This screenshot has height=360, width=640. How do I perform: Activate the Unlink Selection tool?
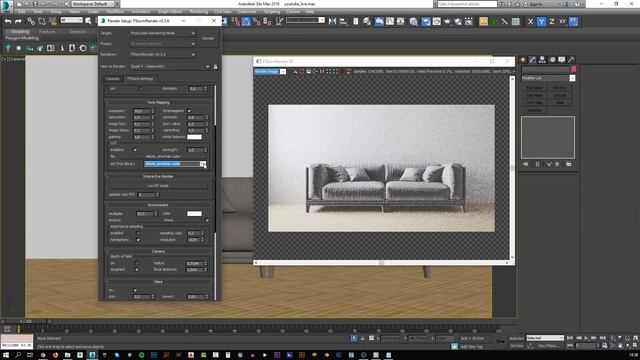click(42, 21)
